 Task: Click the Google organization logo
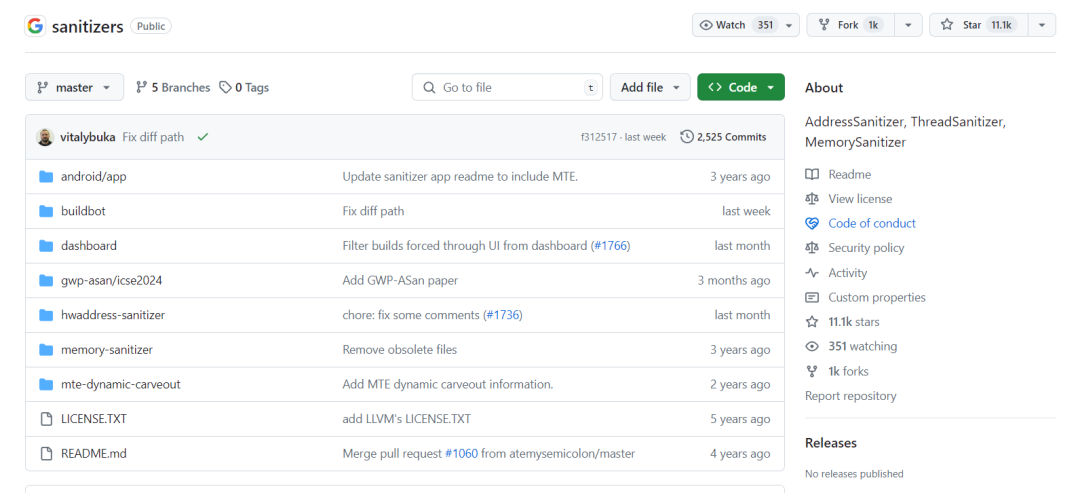click(x=35, y=26)
